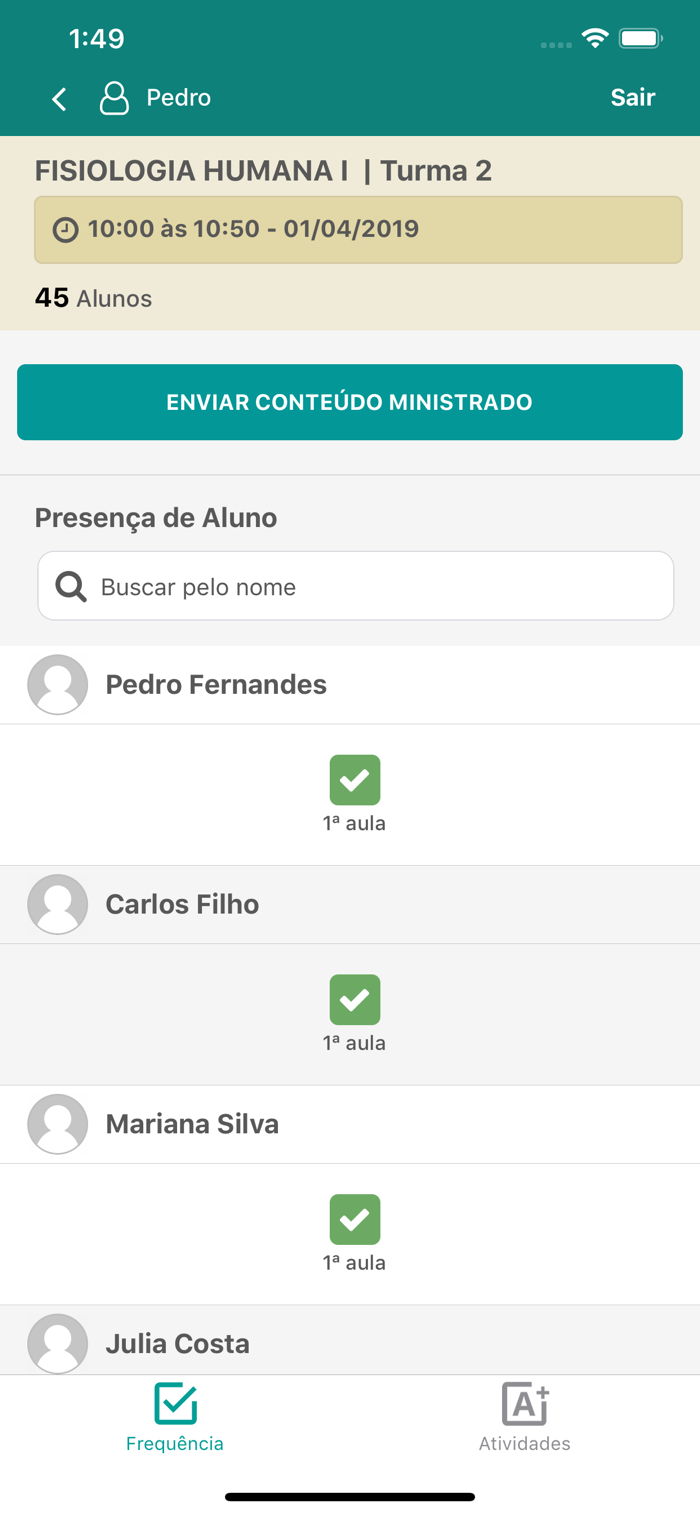Toggle Mariana Silva 1ª aula presence
700x1515 pixels.
(355, 1220)
